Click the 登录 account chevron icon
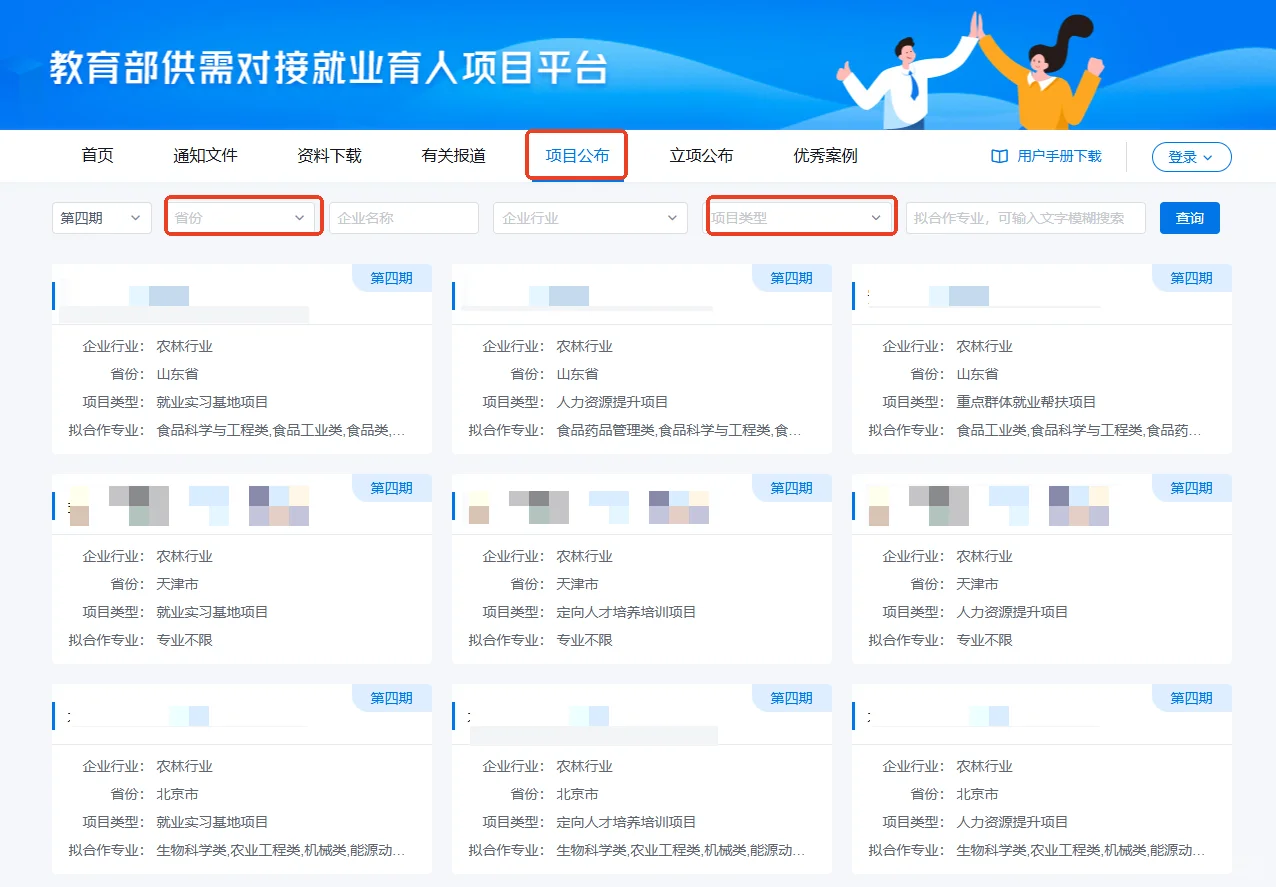 coord(1207,157)
